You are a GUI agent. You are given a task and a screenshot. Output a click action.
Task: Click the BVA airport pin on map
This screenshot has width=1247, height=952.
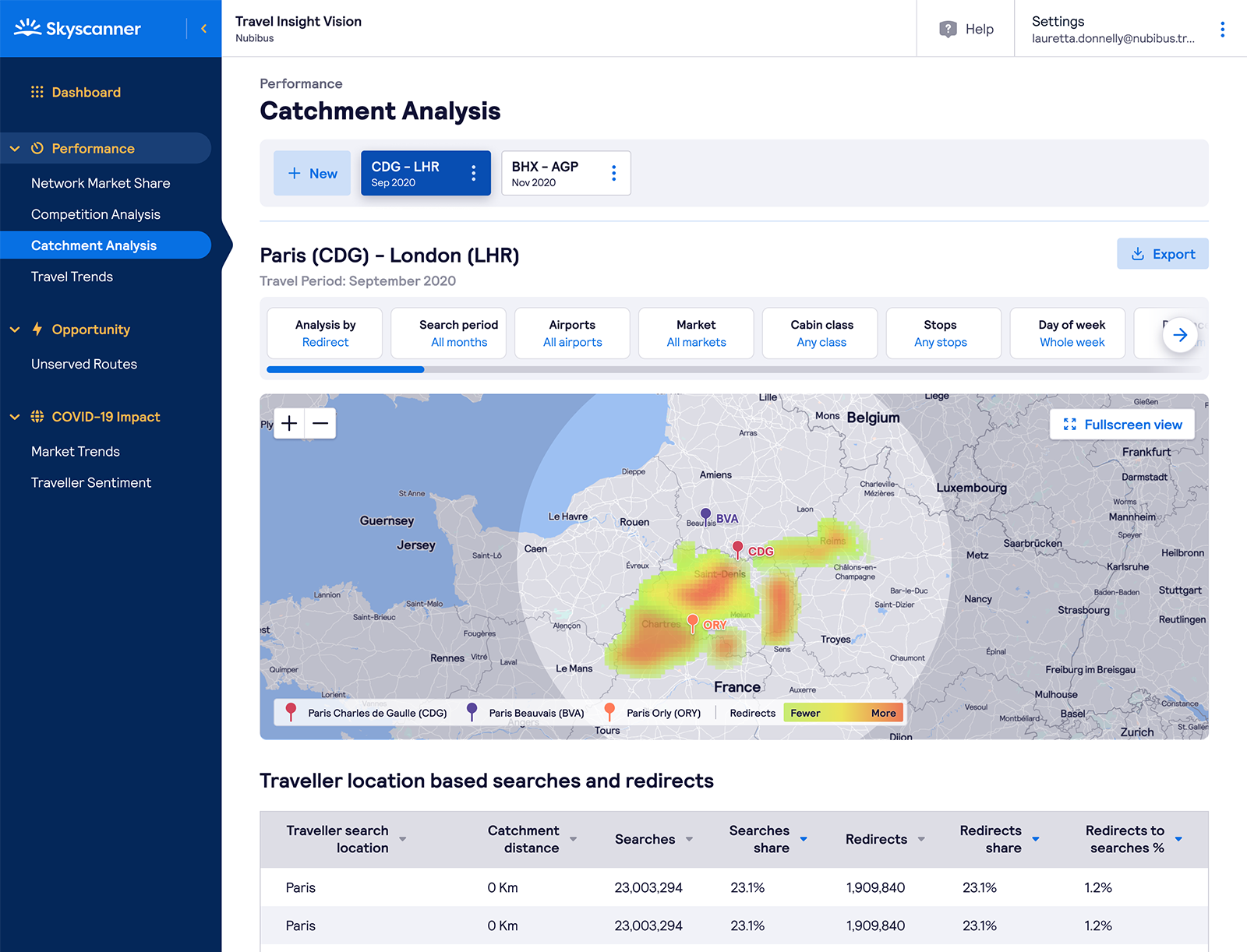(705, 516)
